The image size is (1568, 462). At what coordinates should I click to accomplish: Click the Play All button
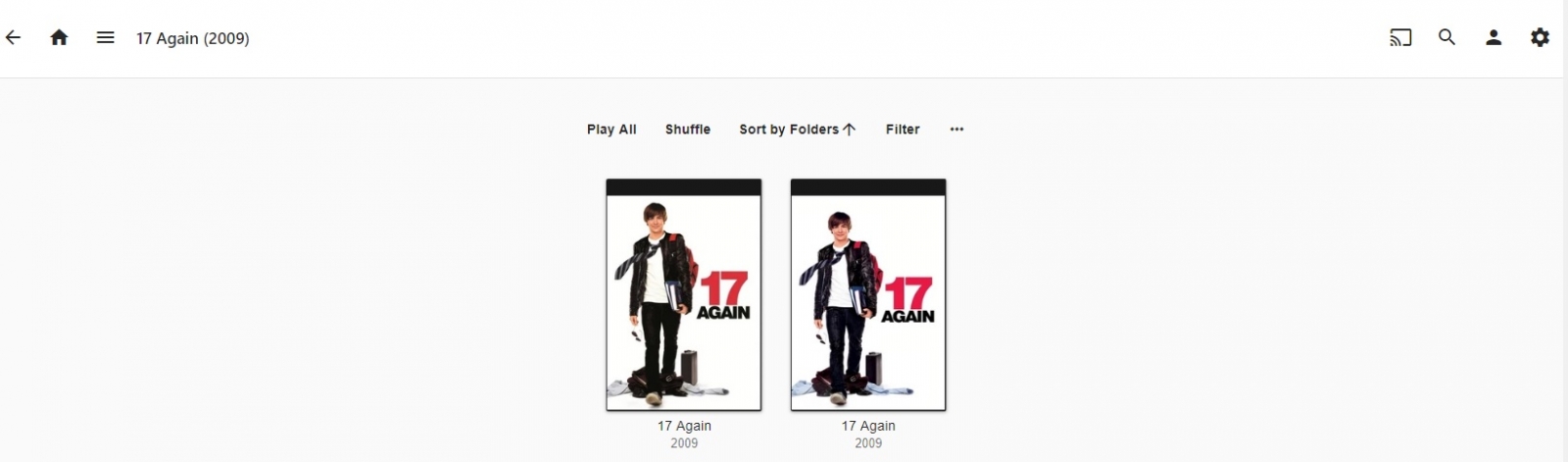click(612, 129)
